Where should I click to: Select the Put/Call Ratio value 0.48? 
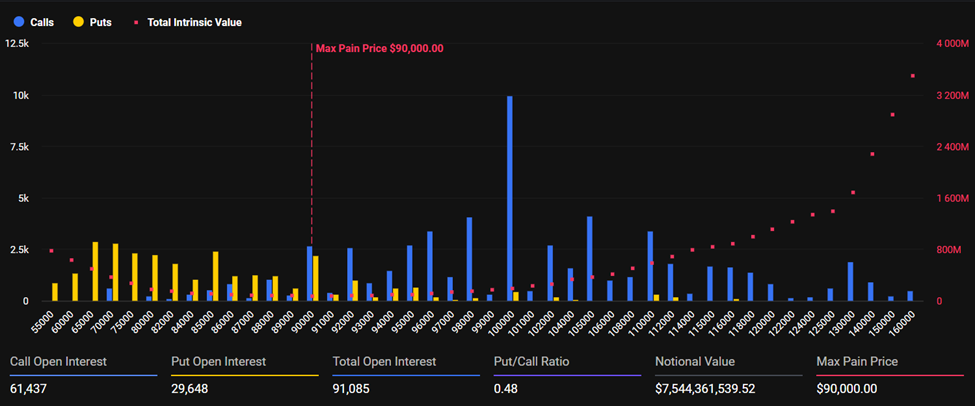coord(506,388)
